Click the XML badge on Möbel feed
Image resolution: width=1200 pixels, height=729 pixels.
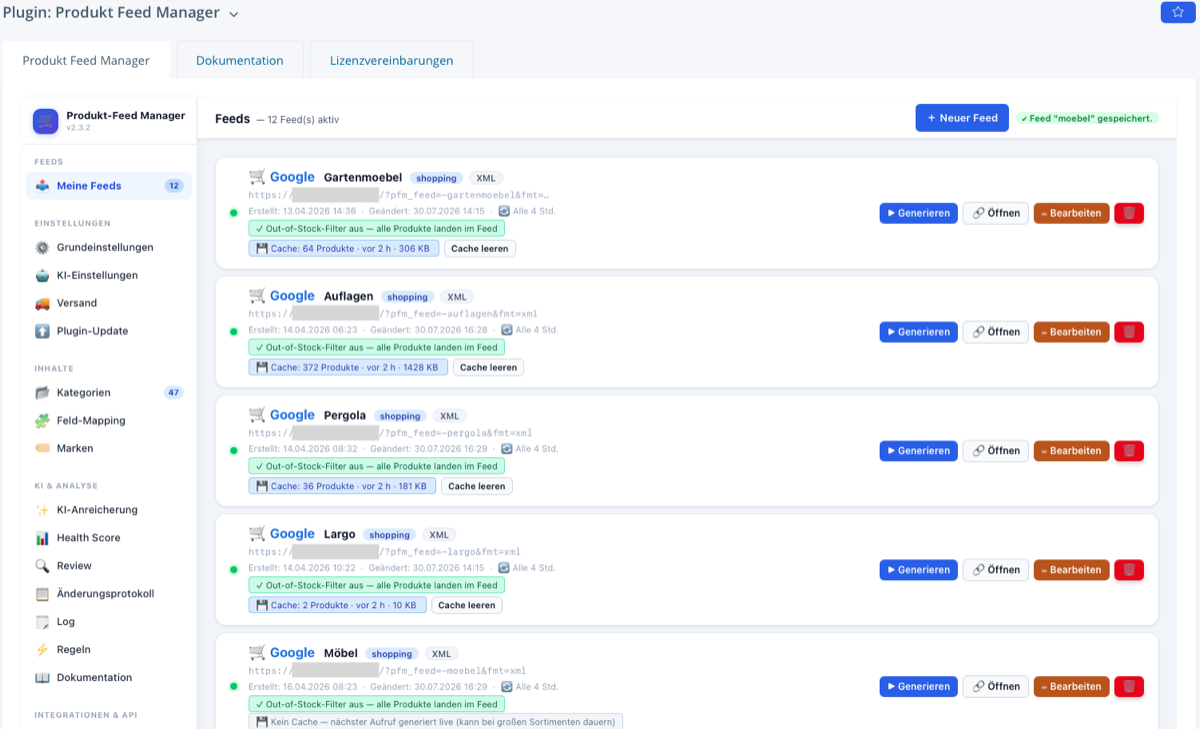click(x=442, y=654)
